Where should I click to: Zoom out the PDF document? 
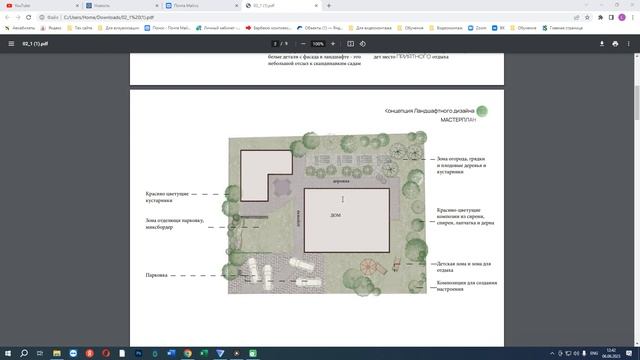click(303, 44)
